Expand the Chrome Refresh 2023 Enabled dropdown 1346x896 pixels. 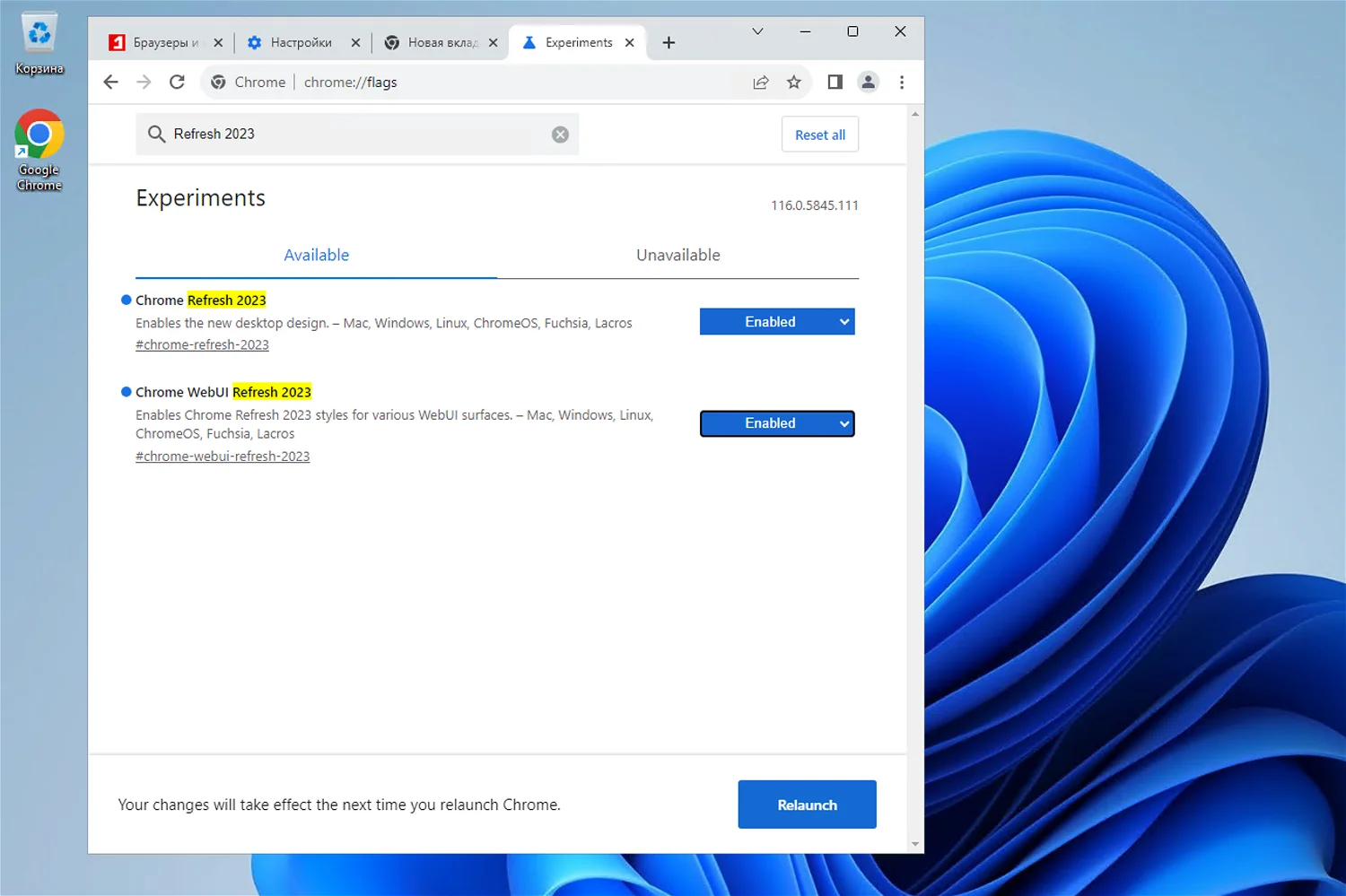[x=777, y=322]
